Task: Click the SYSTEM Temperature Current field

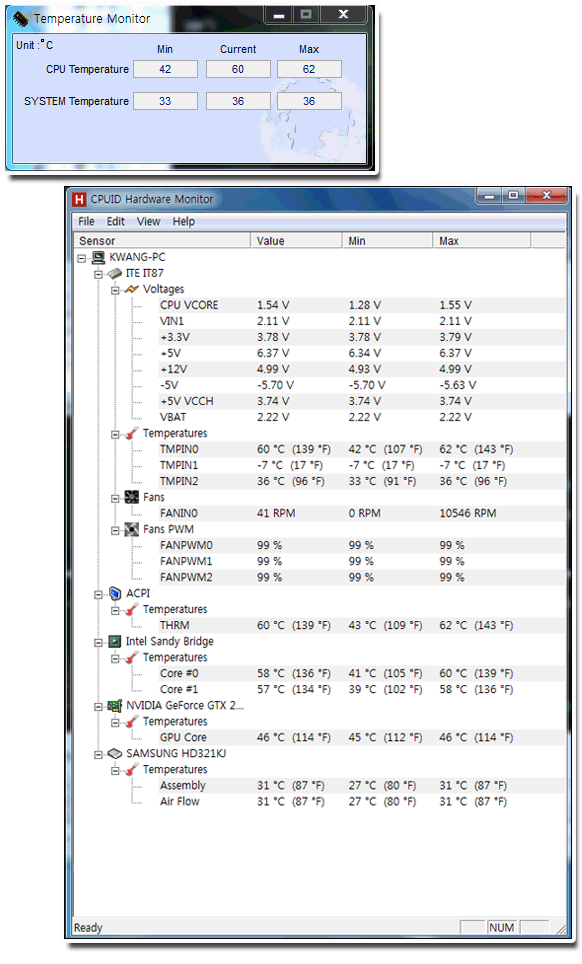Action: (x=238, y=101)
